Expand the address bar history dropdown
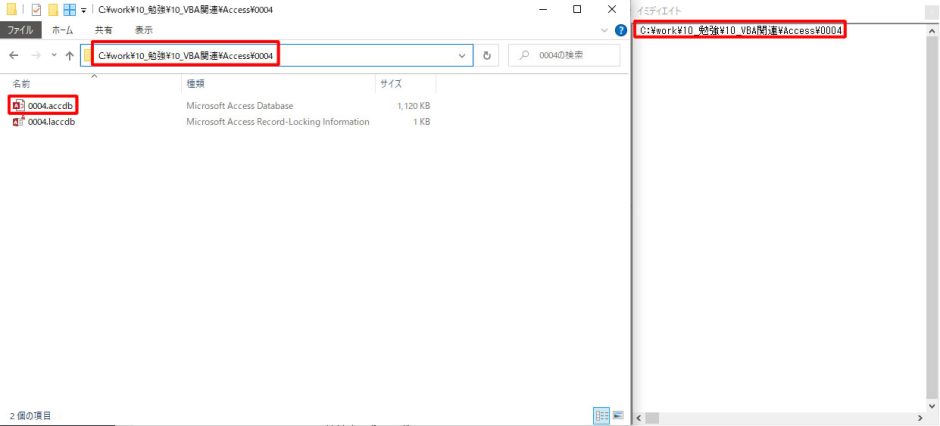940x426 pixels. coord(462,56)
